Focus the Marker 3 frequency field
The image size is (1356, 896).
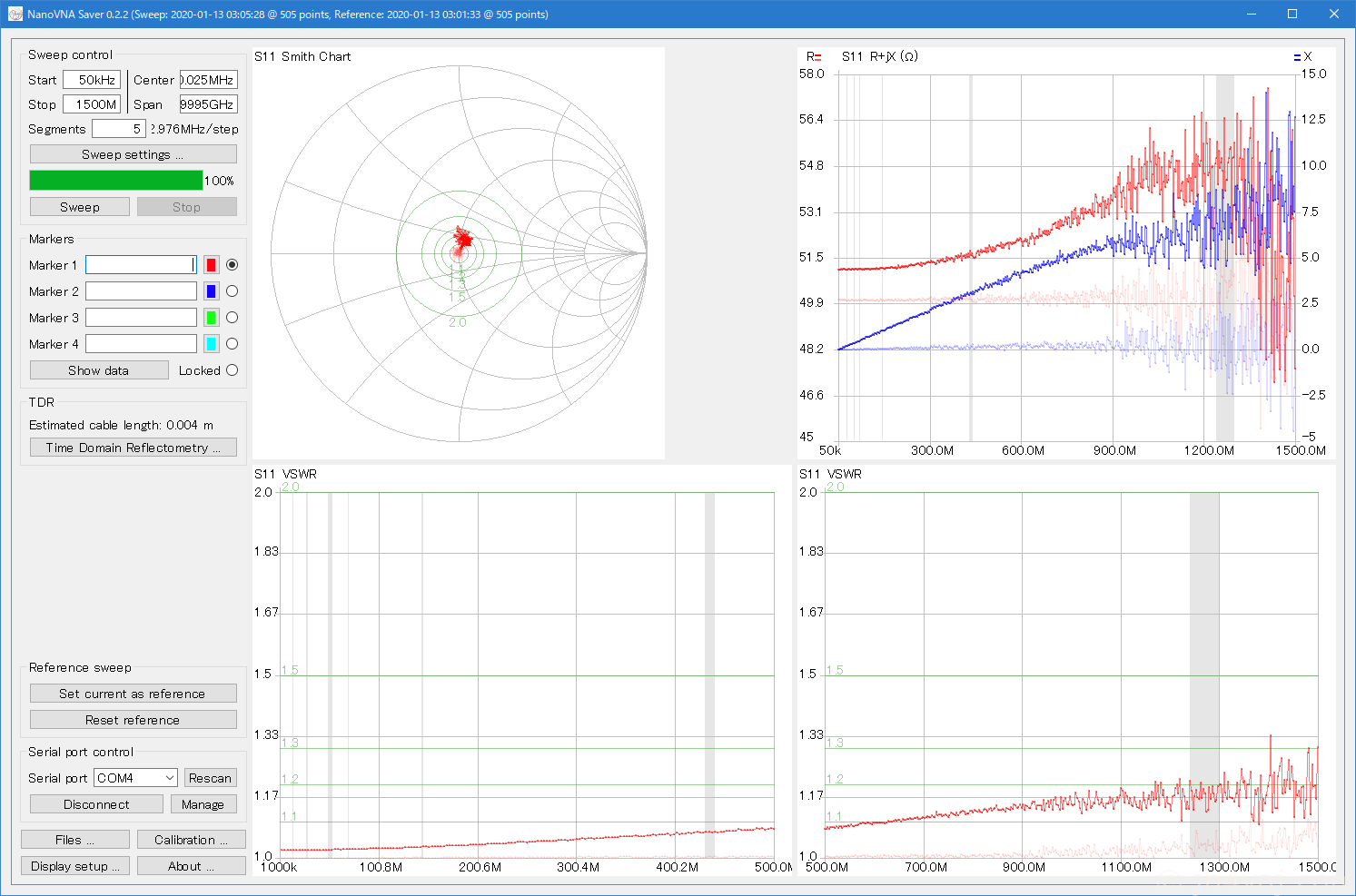click(142, 318)
